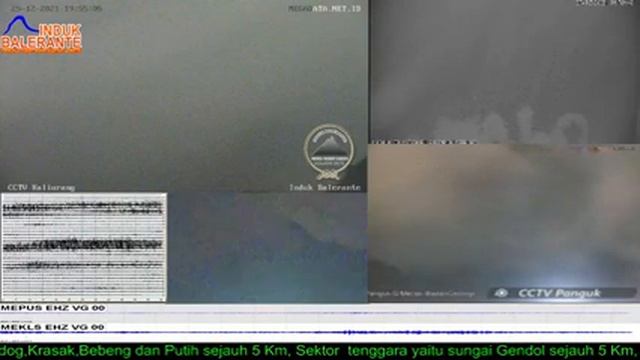Screen dimensions: 640x360
Task: Click the CCTV Kaliurang caption text
Action: [41, 188]
